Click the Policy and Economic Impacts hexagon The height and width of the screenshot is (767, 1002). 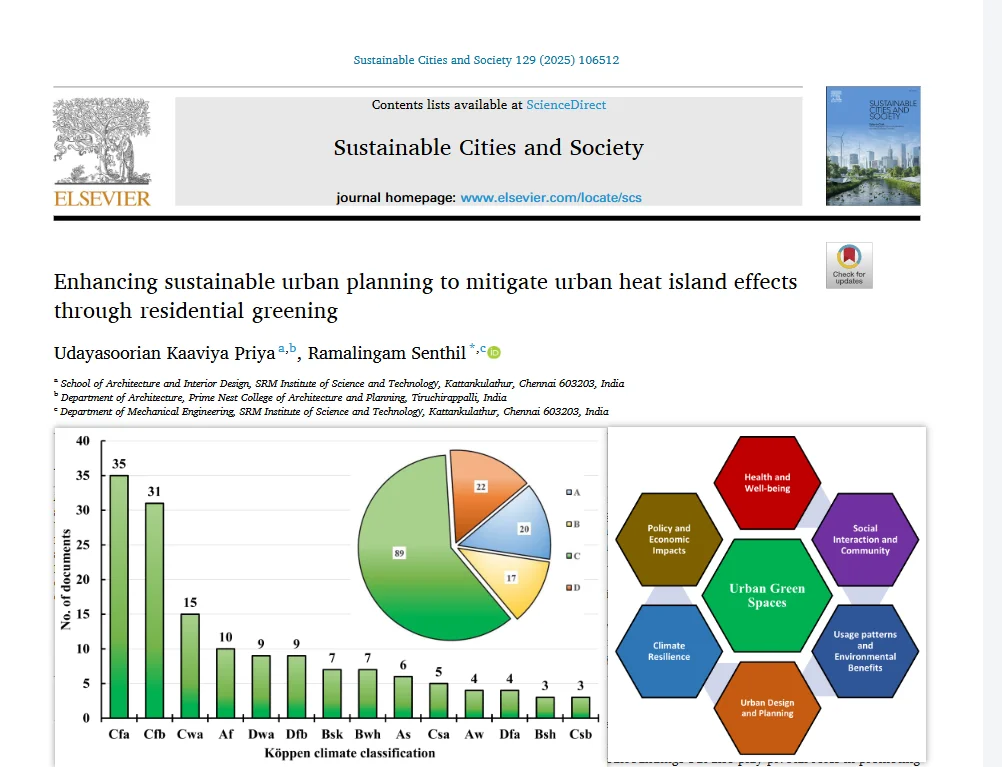(x=668, y=539)
